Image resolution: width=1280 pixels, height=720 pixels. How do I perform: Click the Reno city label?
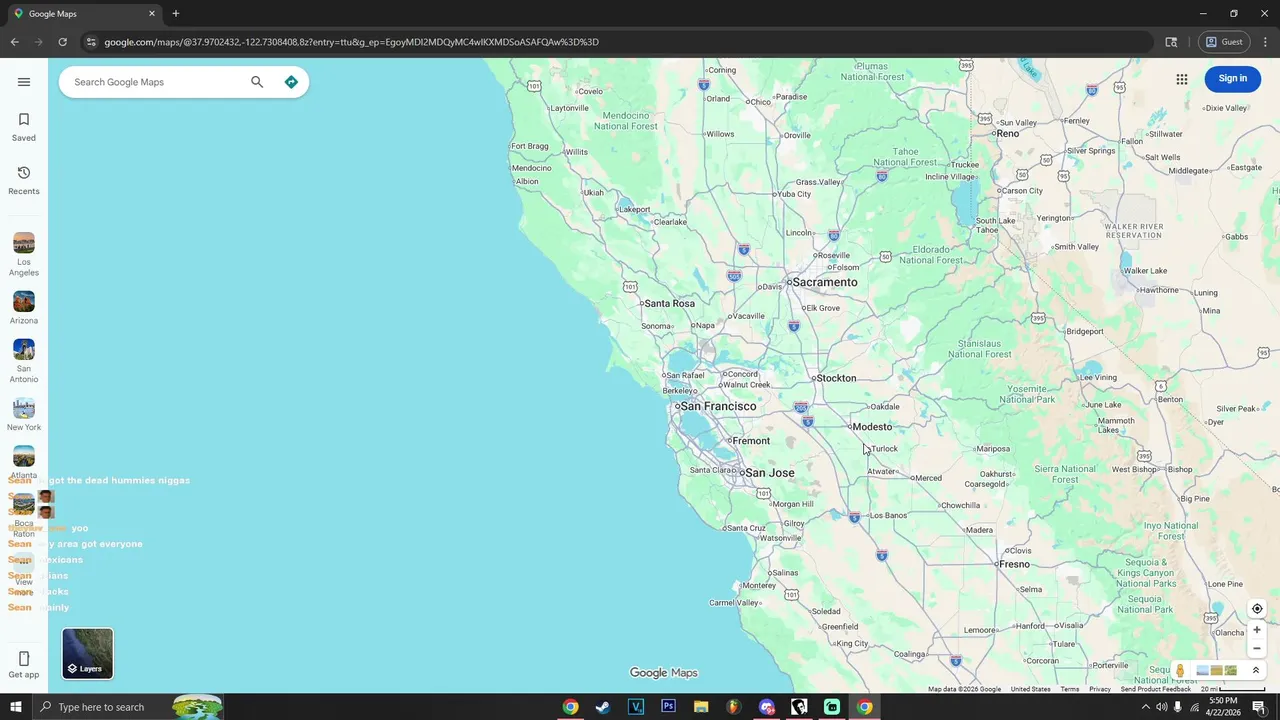pos(1007,133)
